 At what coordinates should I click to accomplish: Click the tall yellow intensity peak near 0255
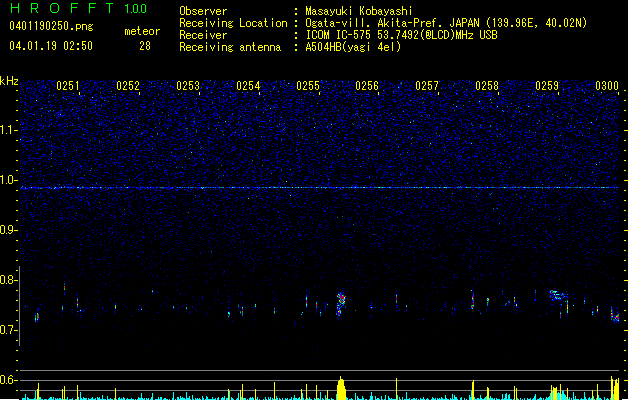pos(341,388)
